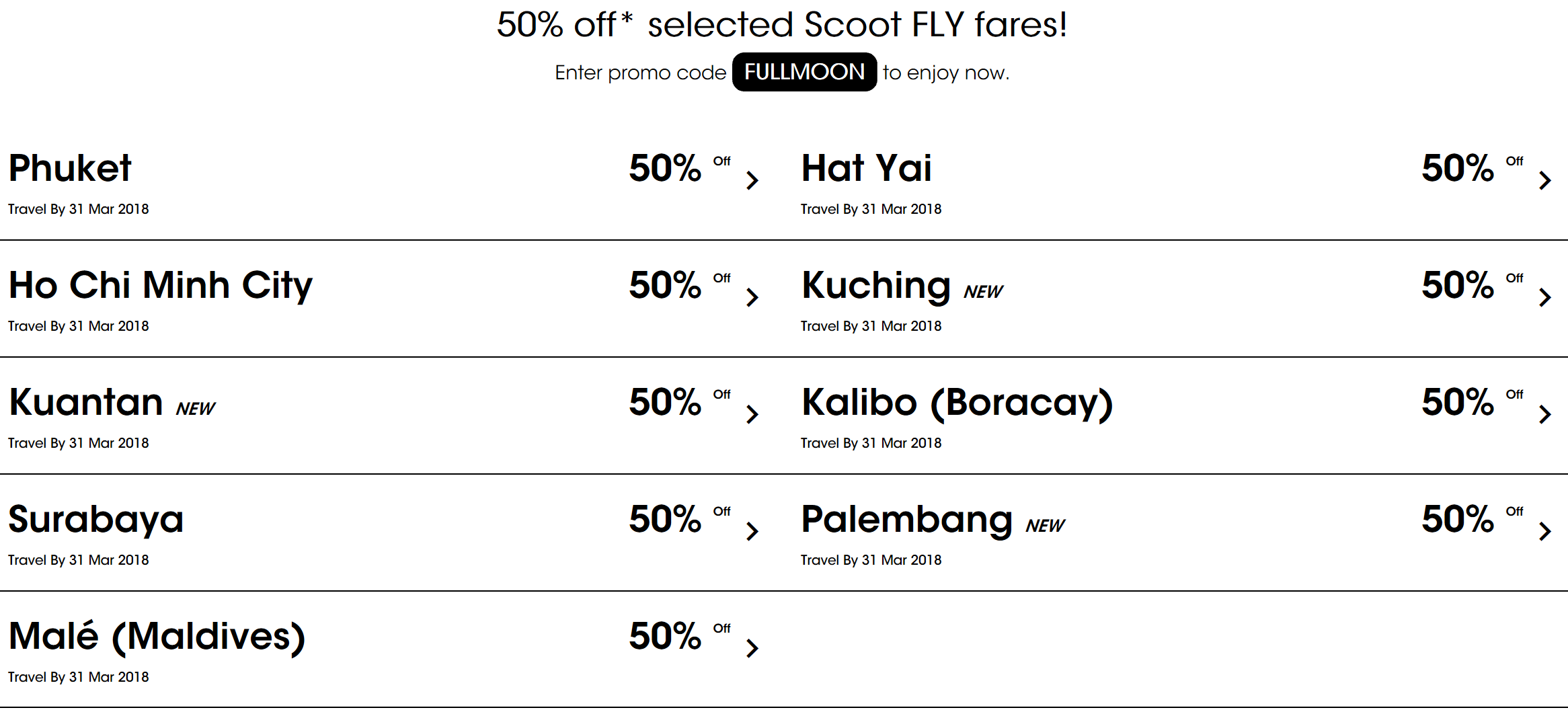Open the Hat Yai destination link

click(x=867, y=168)
